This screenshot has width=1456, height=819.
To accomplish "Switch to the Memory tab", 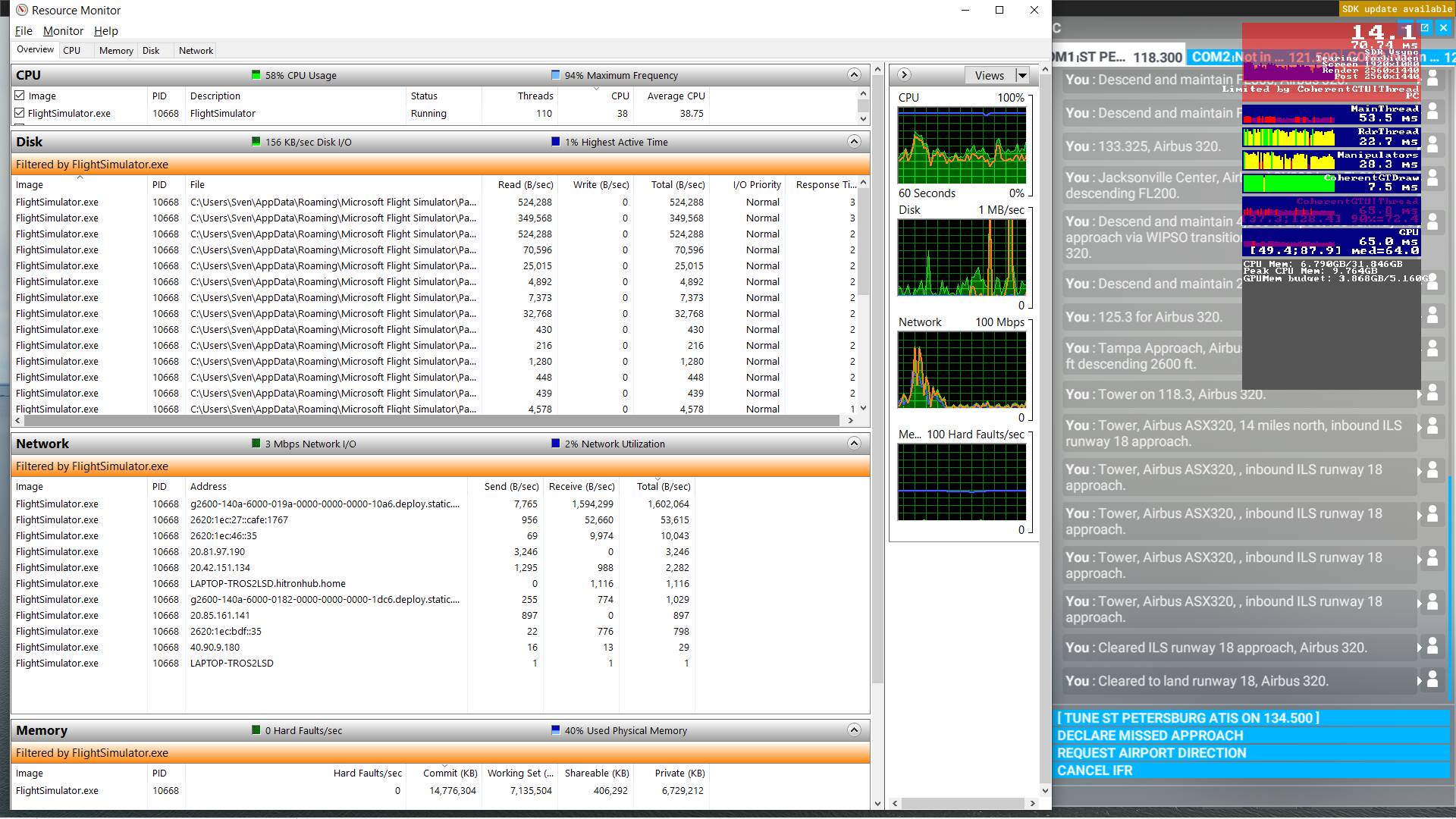I will [116, 50].
